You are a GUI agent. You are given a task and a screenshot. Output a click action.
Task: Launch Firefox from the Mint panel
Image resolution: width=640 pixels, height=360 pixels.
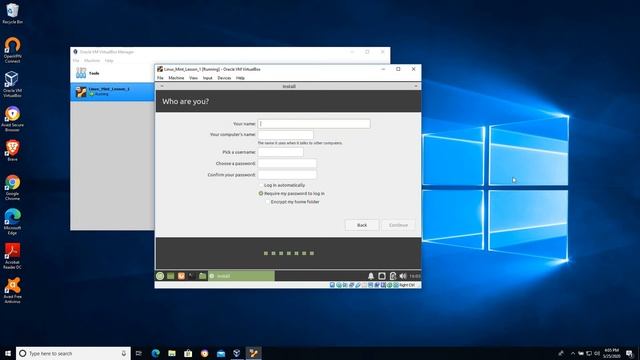click(181, 276)
